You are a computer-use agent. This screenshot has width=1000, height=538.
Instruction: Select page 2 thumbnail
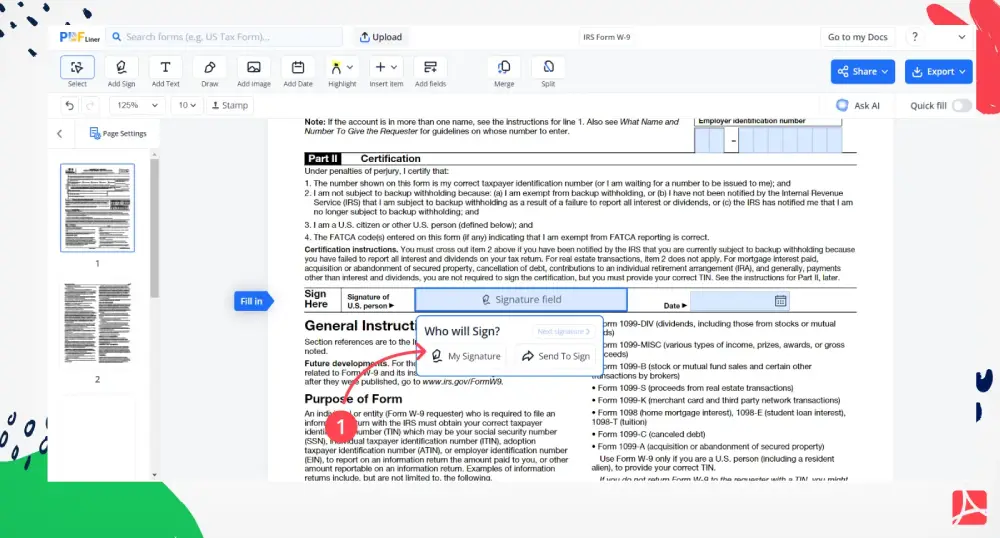tap(98, 324)
